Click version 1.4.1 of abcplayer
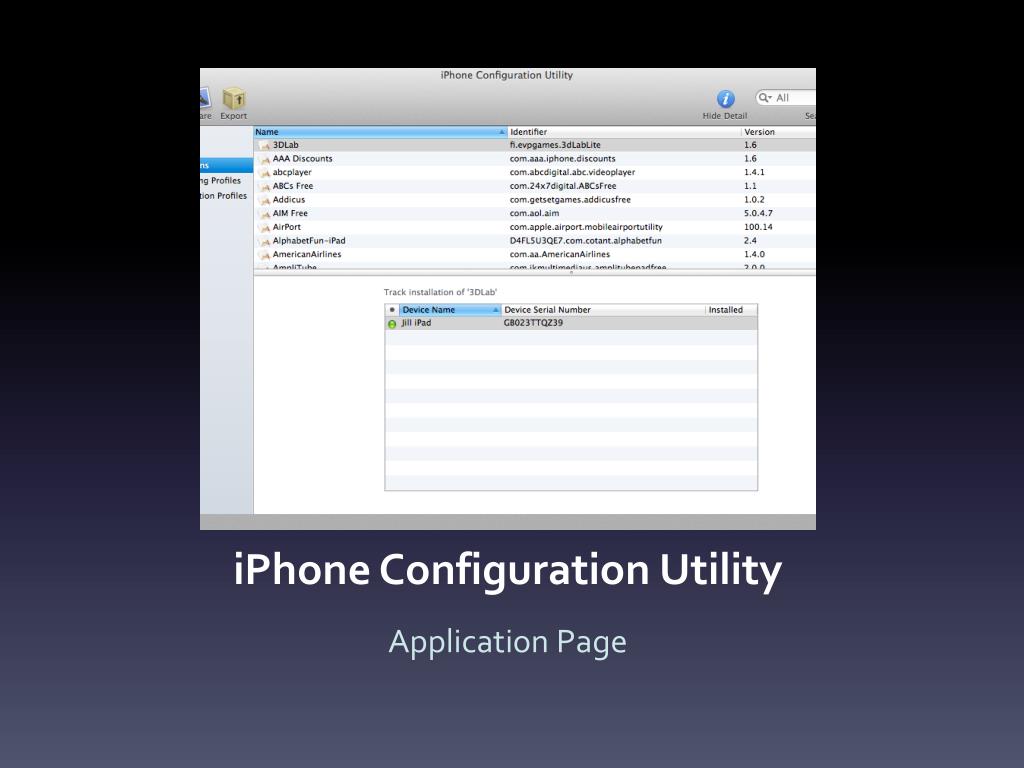 tap(754, 172)
